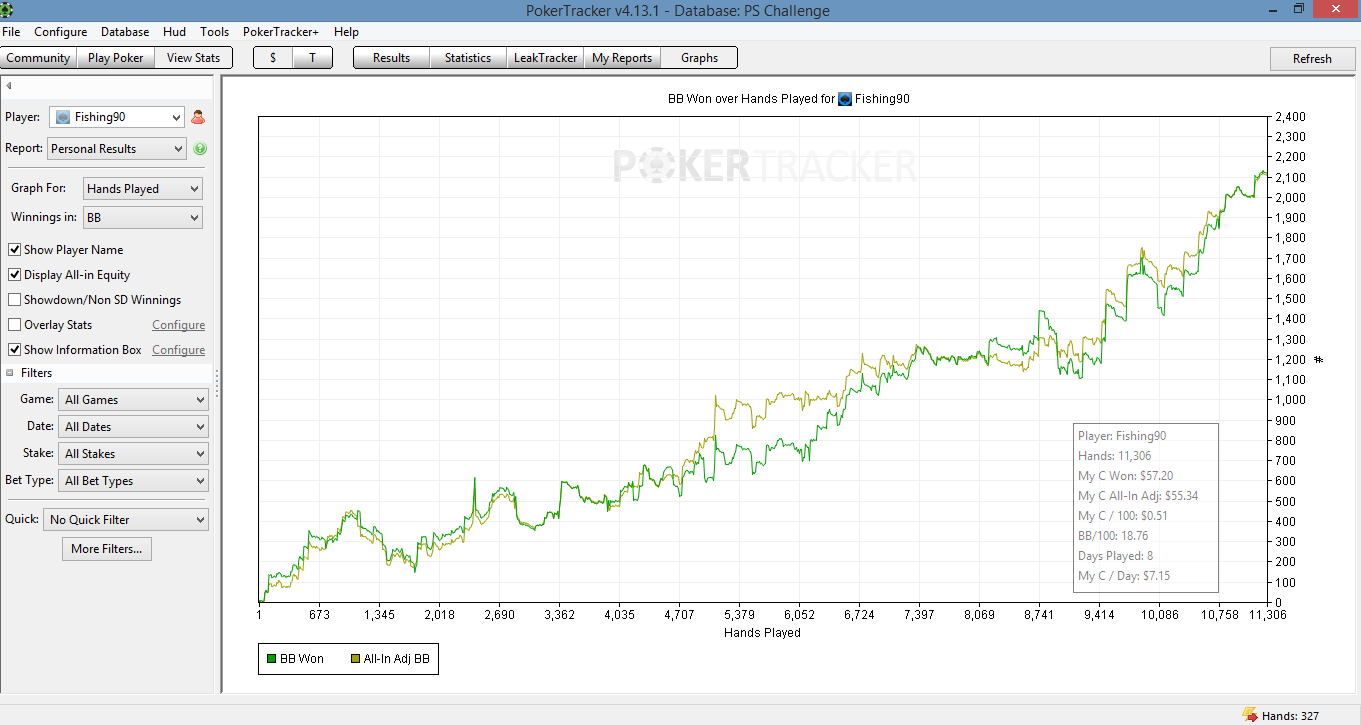Open the Quick filter dropdown
The image size is (1361, 725).
pyautogui.click(x=126, y=520)
